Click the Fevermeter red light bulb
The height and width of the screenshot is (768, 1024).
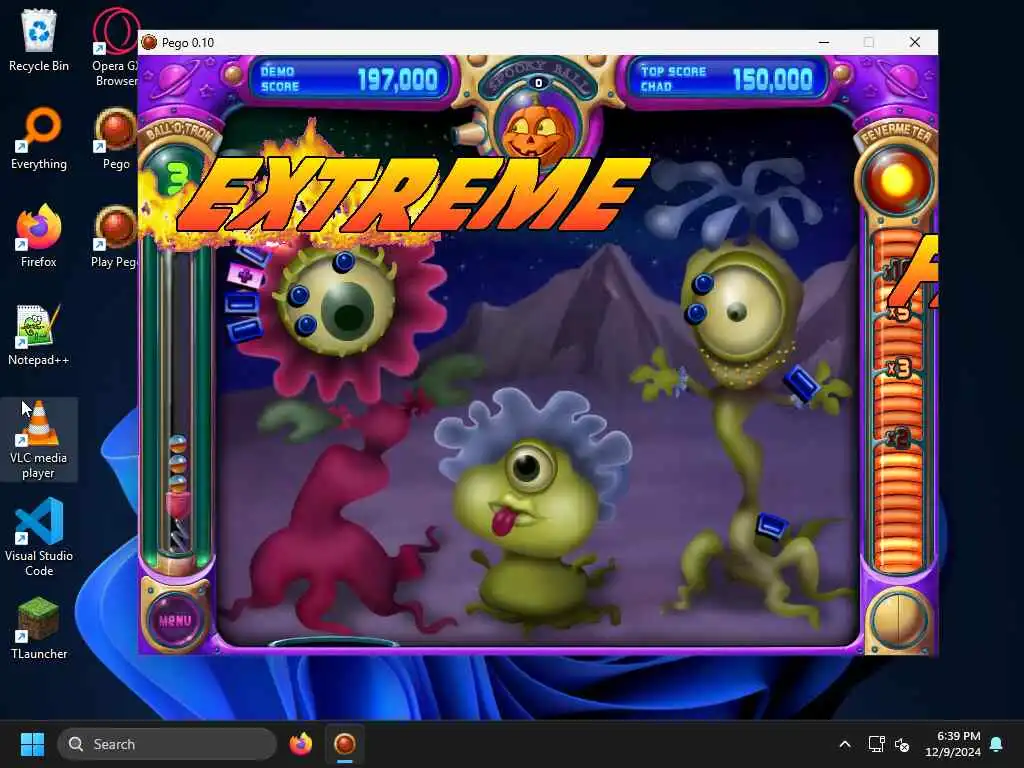tap(897, 180)
